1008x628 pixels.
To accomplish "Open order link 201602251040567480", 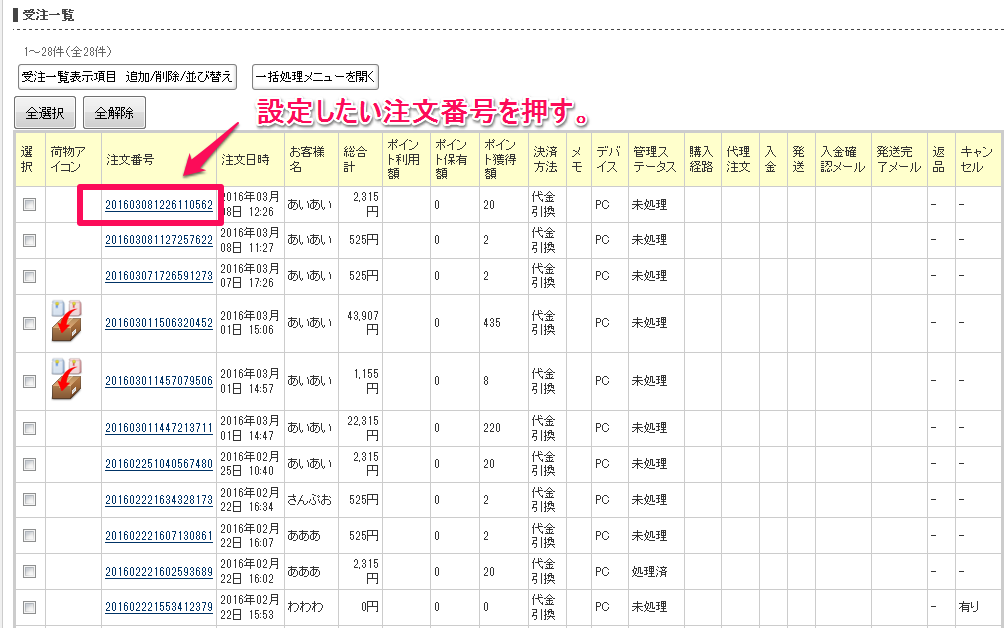I will click(159, 464).
